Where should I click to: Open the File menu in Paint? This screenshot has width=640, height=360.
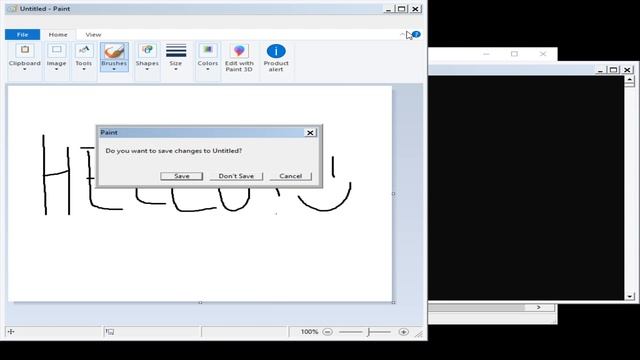tap(22, 35)
